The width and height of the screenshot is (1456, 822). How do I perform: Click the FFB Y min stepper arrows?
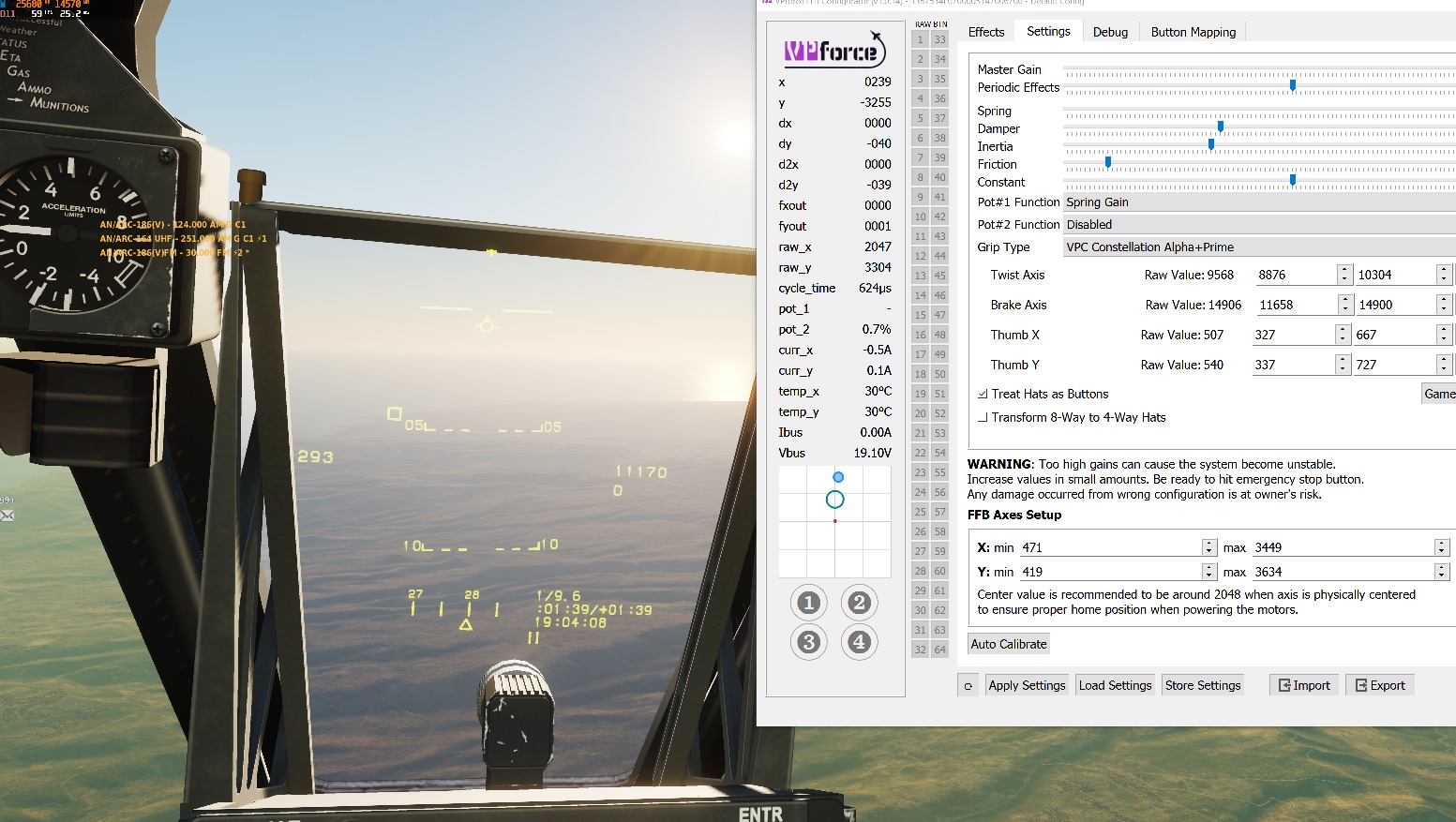[1209, 572]
